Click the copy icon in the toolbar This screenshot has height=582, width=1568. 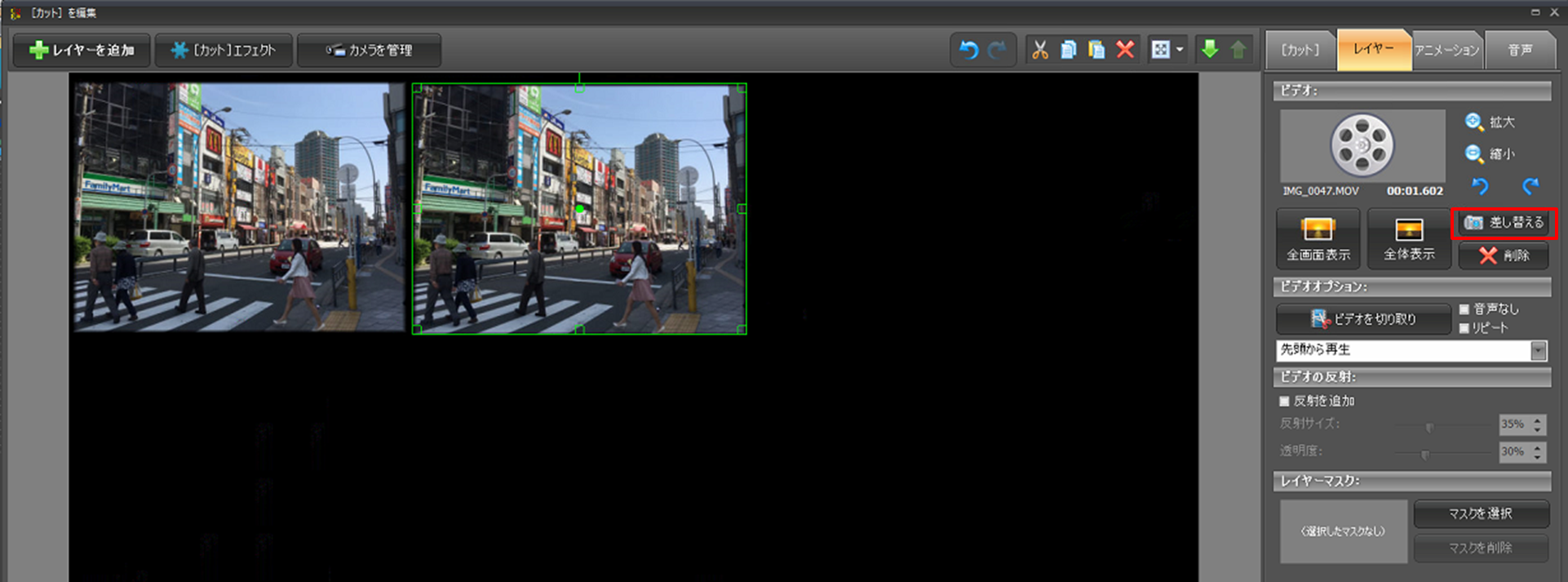coord(1068,50)
